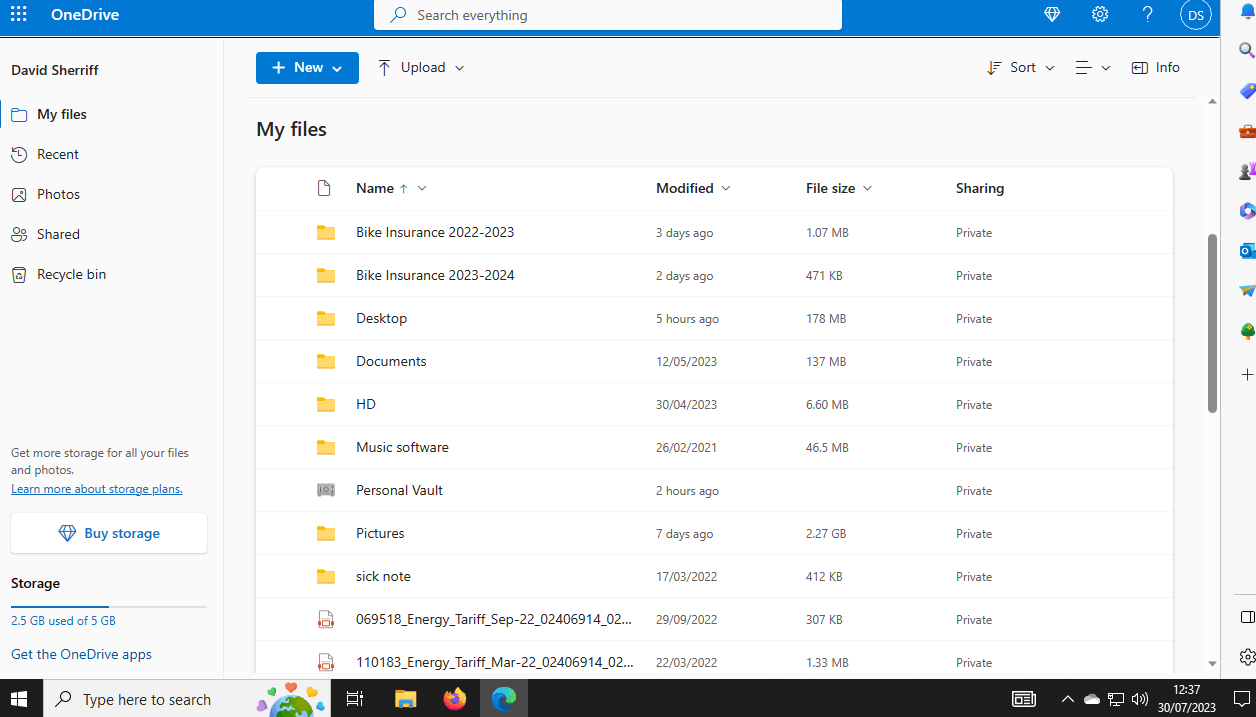
Task: Click the premium diamond icon in header
Action: click(x=1052, y=14)
